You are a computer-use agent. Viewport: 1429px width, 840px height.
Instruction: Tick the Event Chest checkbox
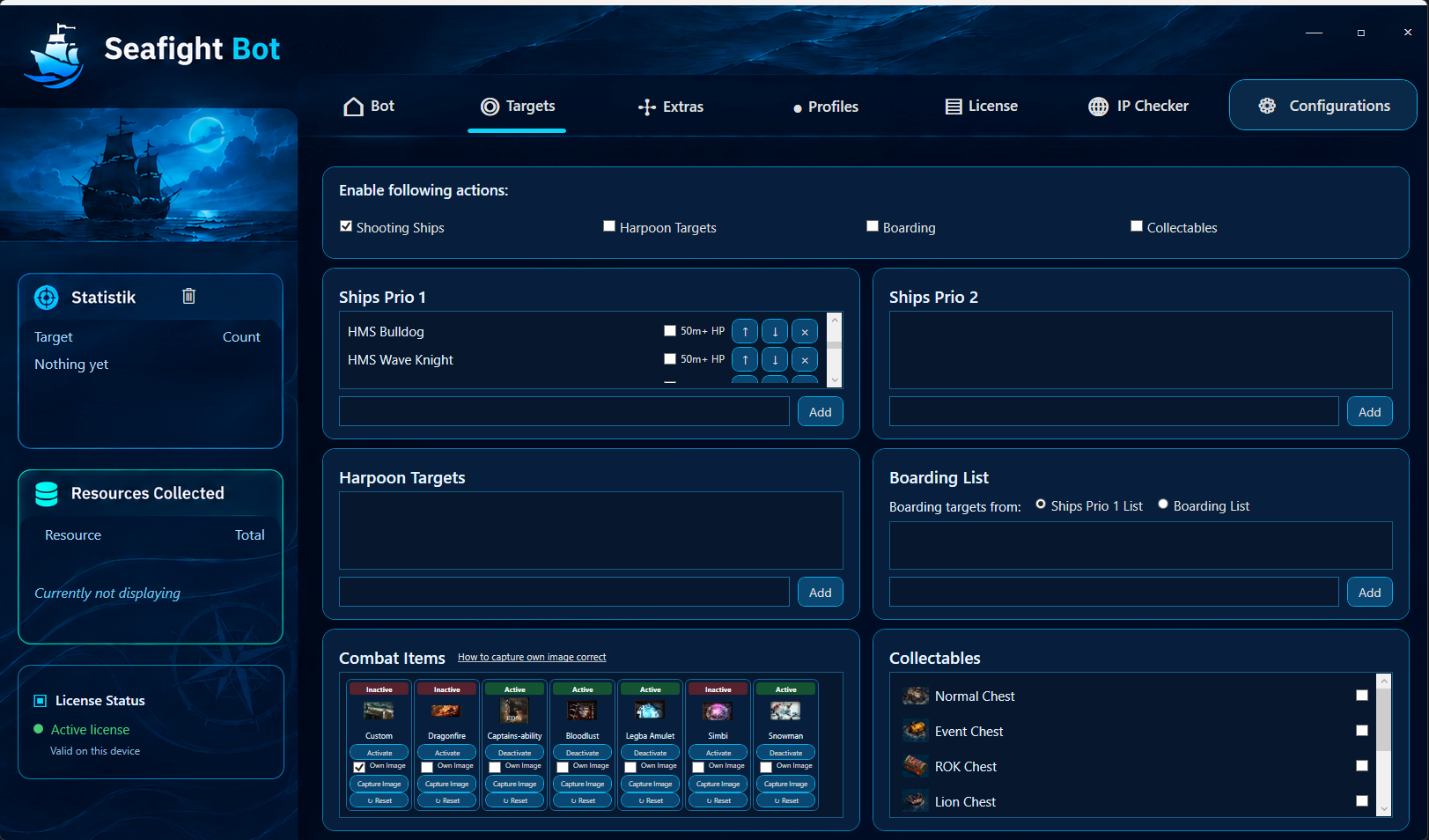pos(1362,731)
